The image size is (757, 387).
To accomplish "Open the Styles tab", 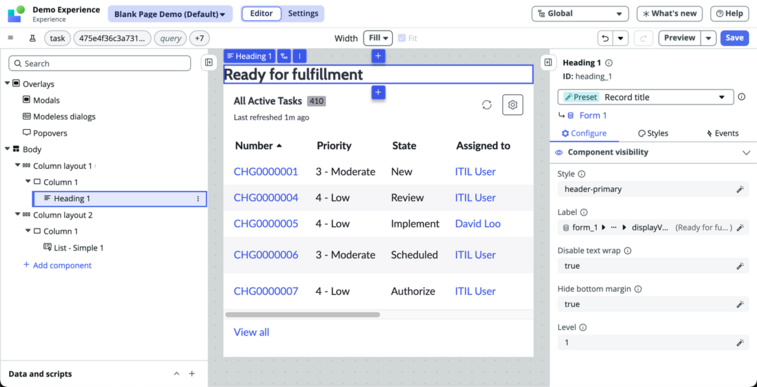I will [653, 133].
